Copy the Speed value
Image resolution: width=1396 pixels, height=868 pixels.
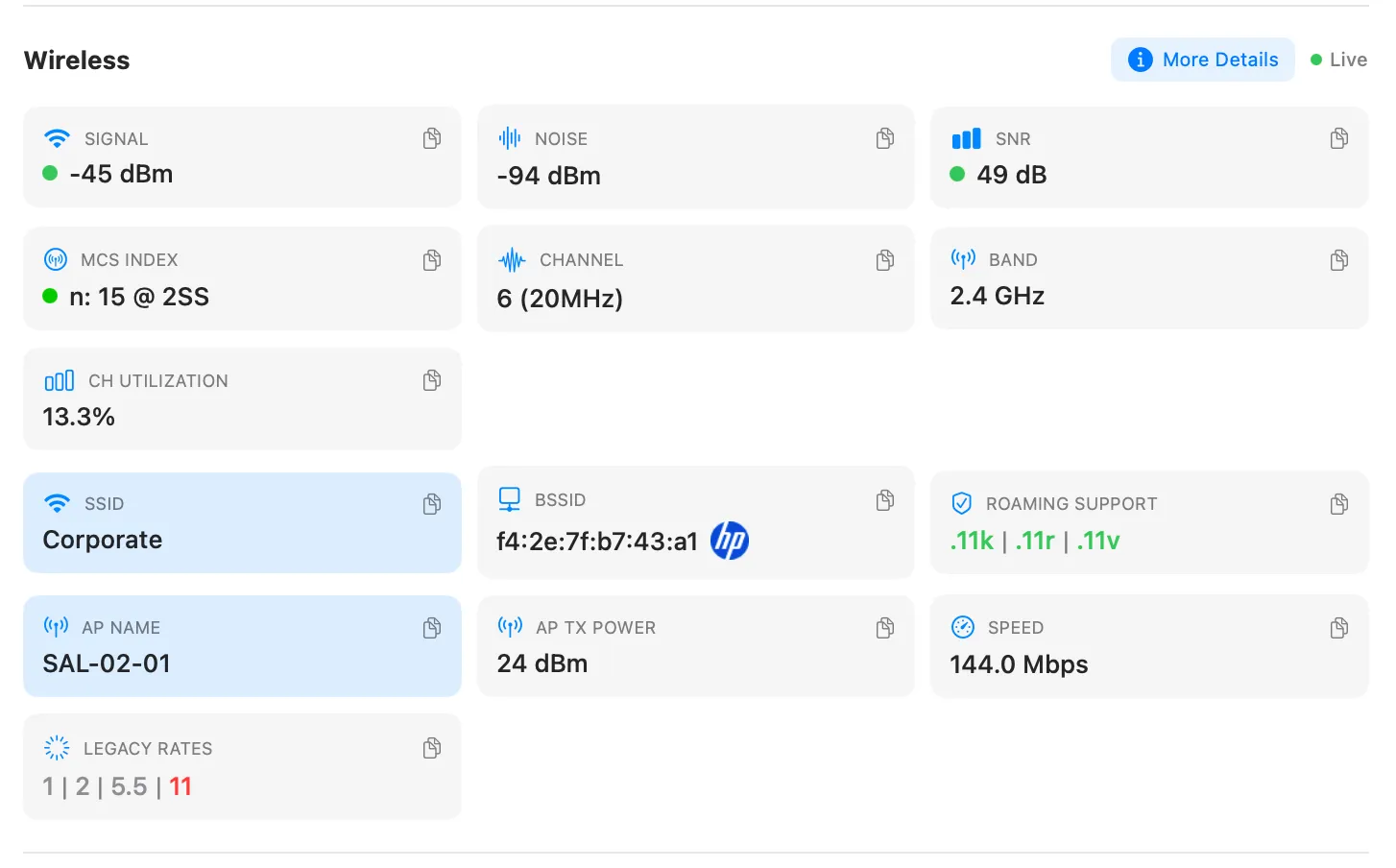point(1338,628)
